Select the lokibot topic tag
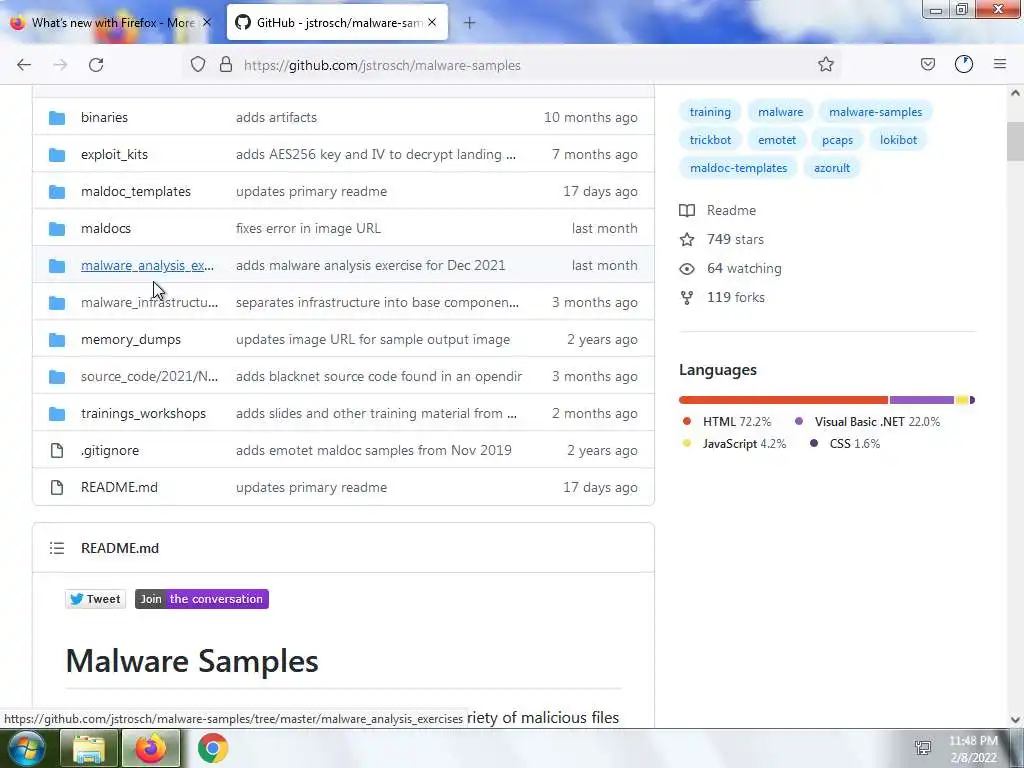Viewport: 1024px width, 768px height. pyautogui.click(x=898, y=140)
